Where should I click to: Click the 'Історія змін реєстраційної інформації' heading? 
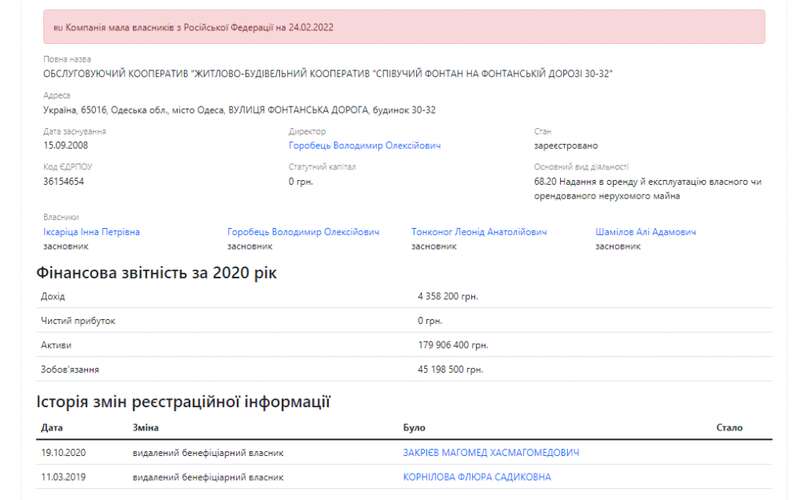coord(183,402)
